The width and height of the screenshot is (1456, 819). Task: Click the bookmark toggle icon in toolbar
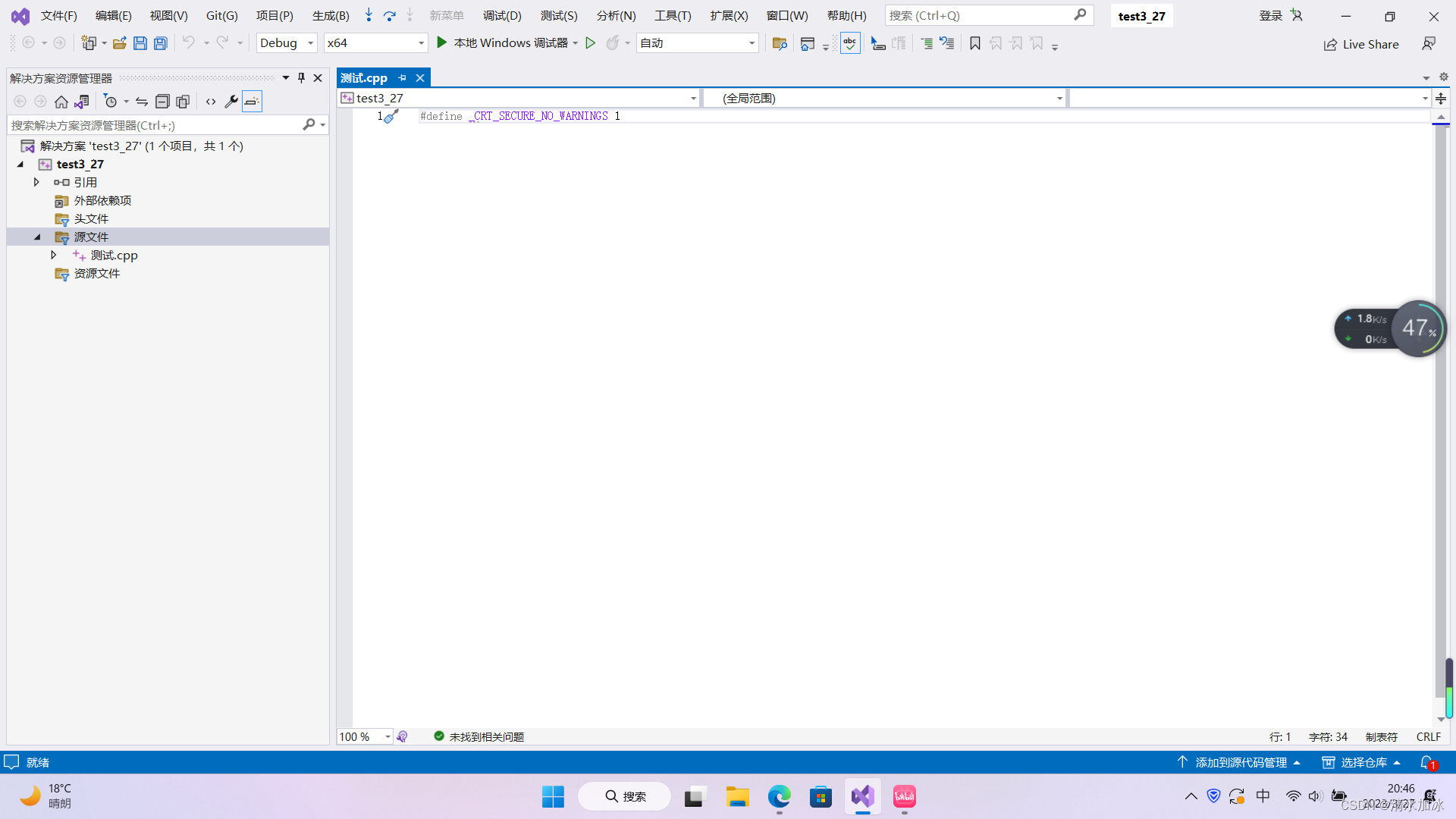975,43
